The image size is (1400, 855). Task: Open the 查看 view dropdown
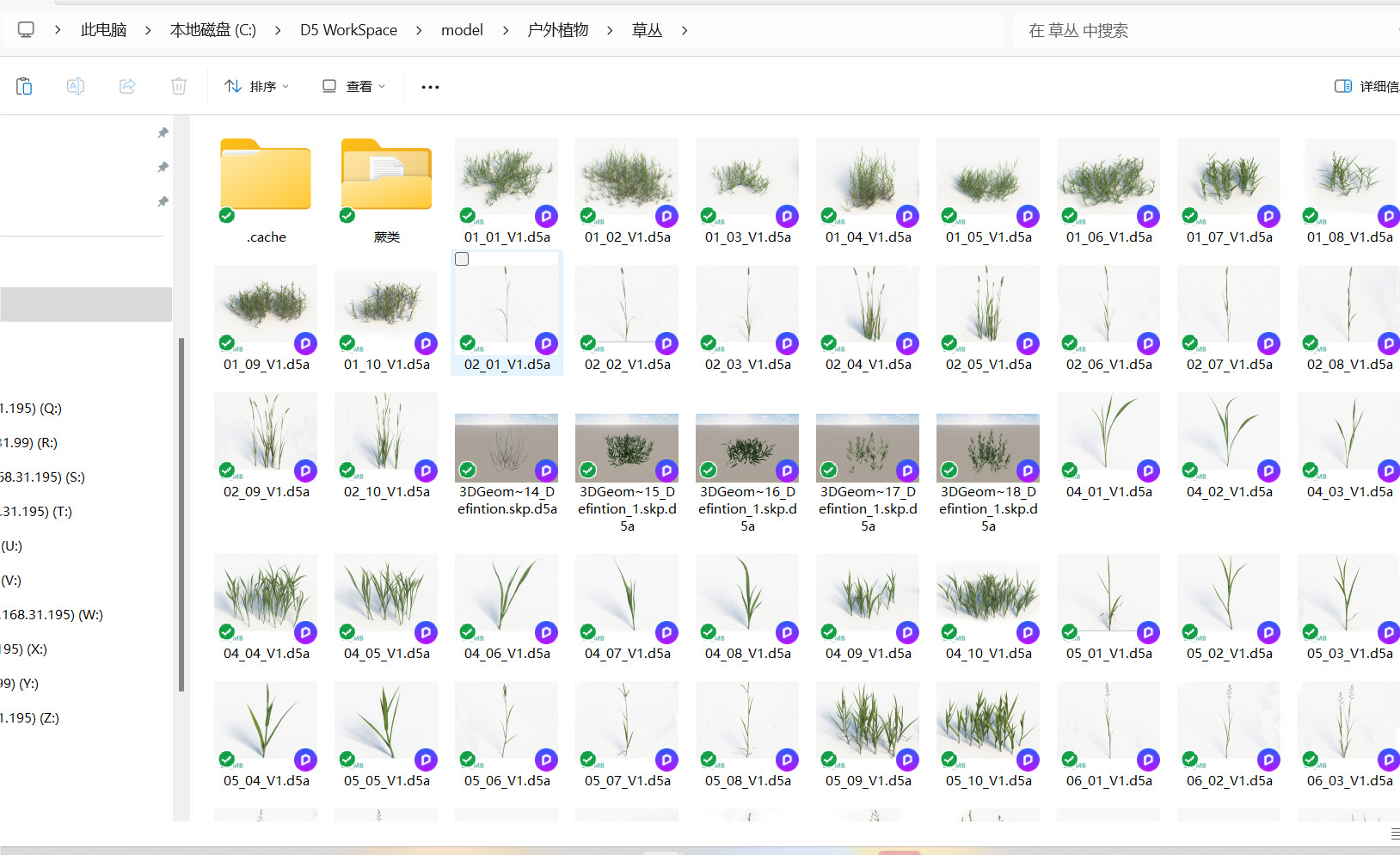[x=353, y=87]
